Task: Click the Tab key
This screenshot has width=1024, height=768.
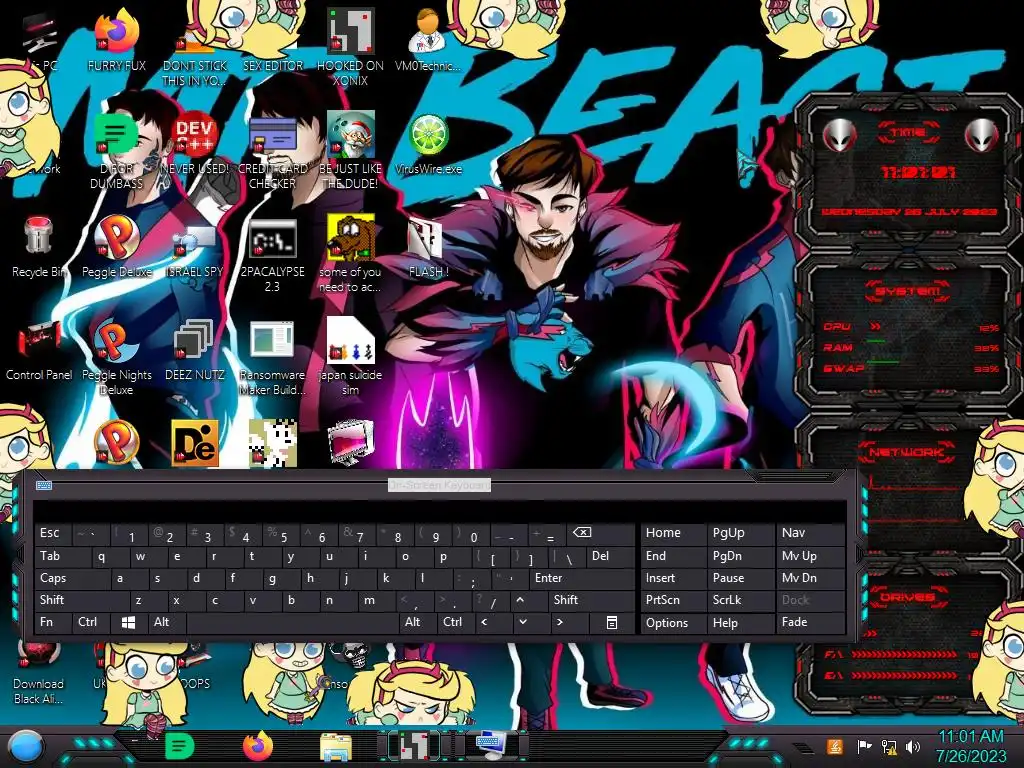Action: [x=62, y=556]
